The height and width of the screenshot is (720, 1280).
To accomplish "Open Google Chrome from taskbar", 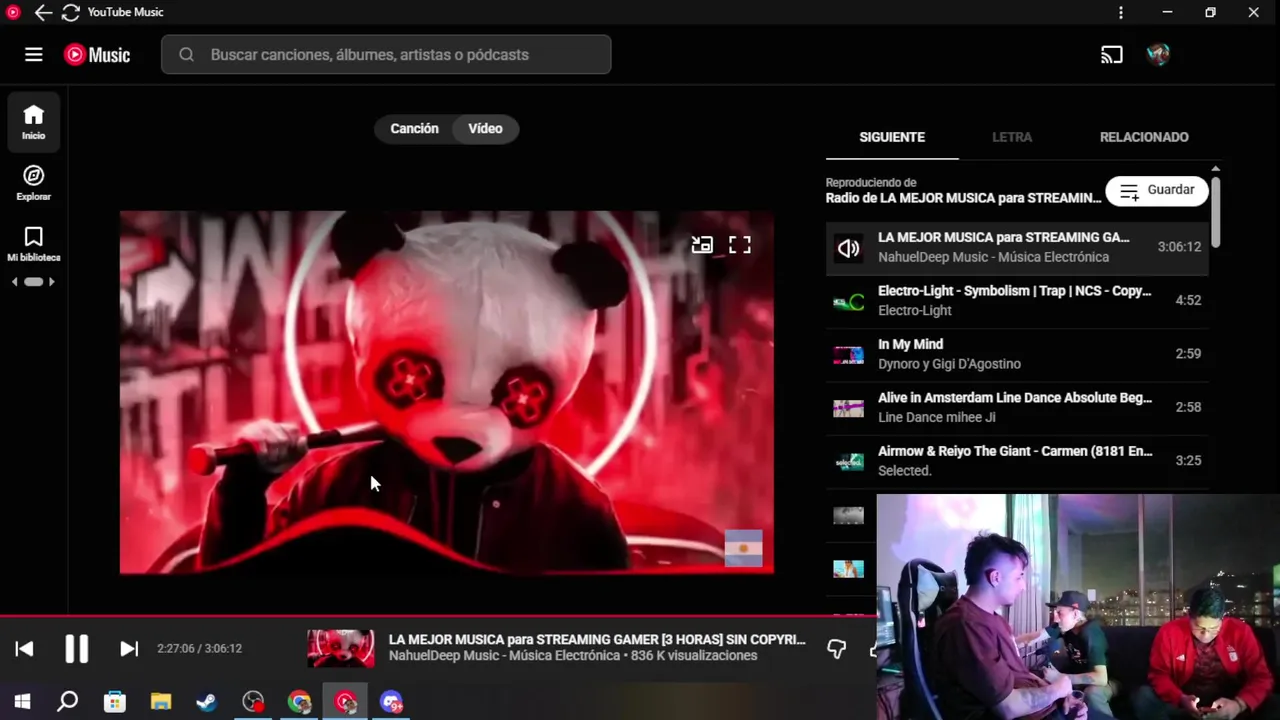I will pos(300,702).
